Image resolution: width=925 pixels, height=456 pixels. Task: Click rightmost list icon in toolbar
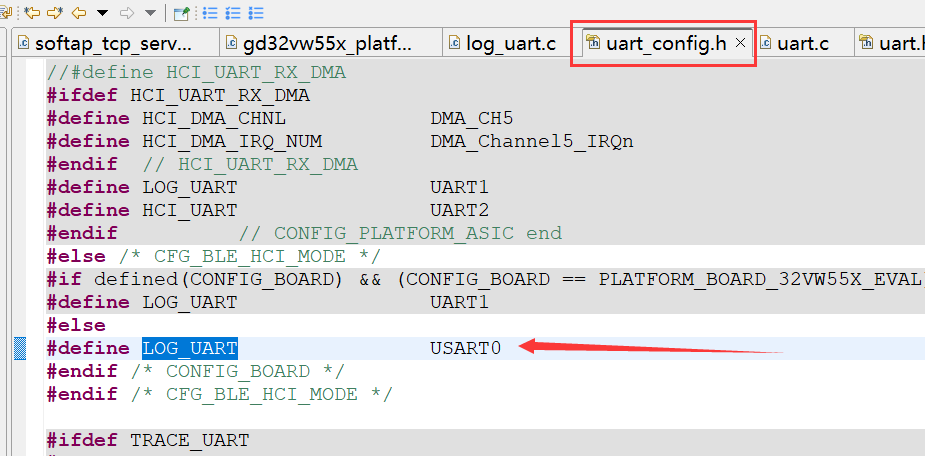(x=256, y=13)
